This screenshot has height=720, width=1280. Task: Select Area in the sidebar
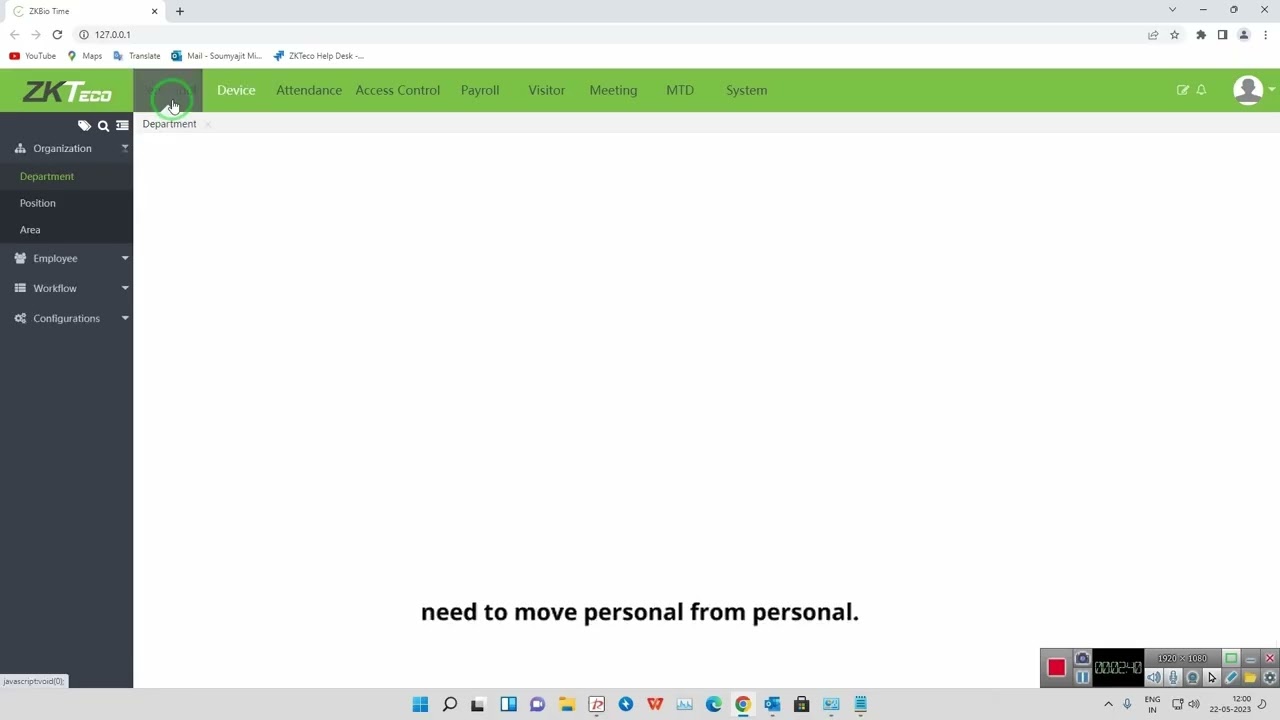click(x=30, y=230)
